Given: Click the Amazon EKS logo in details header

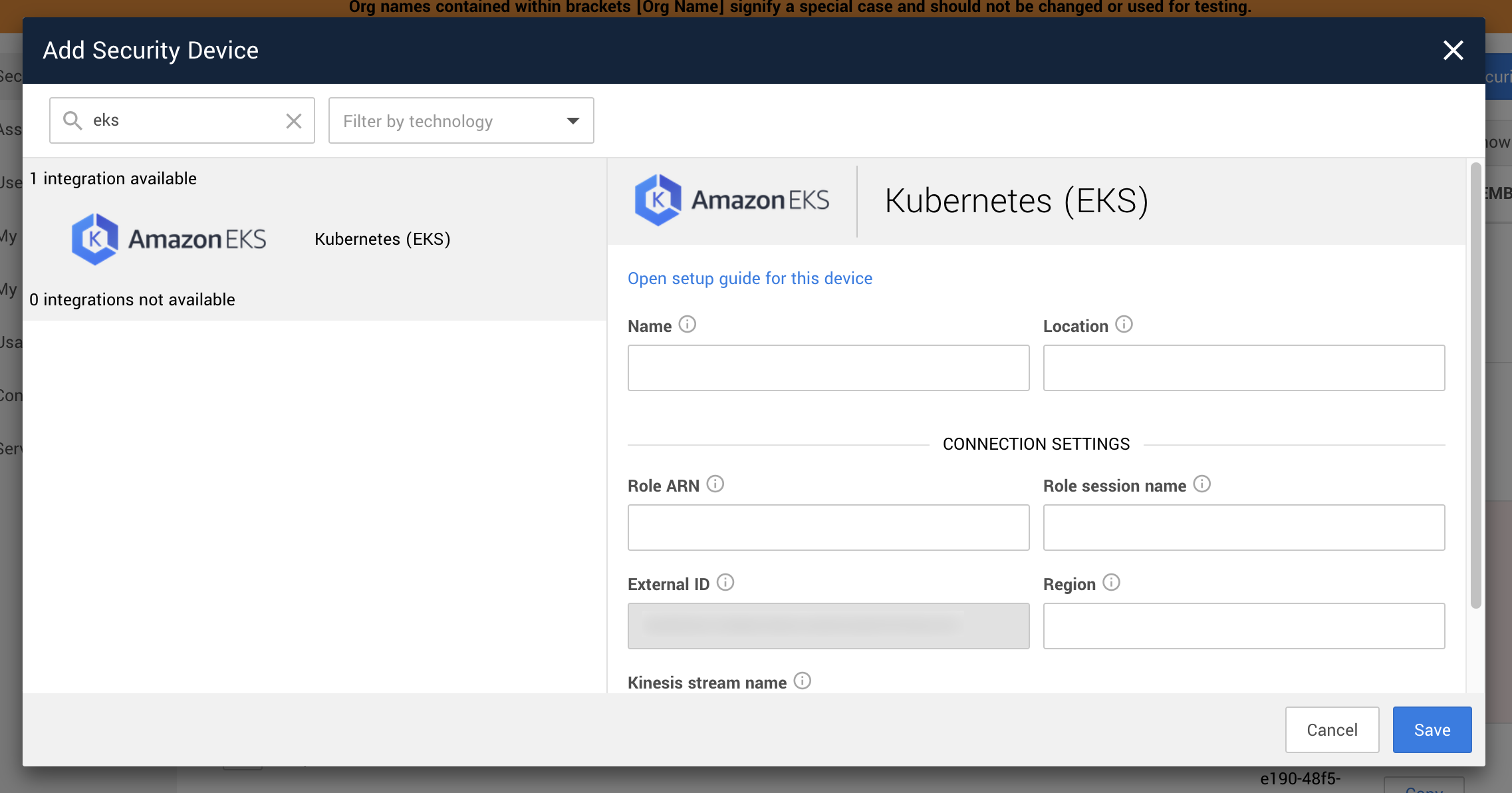Looking at the screenshot, I should 731,200.
